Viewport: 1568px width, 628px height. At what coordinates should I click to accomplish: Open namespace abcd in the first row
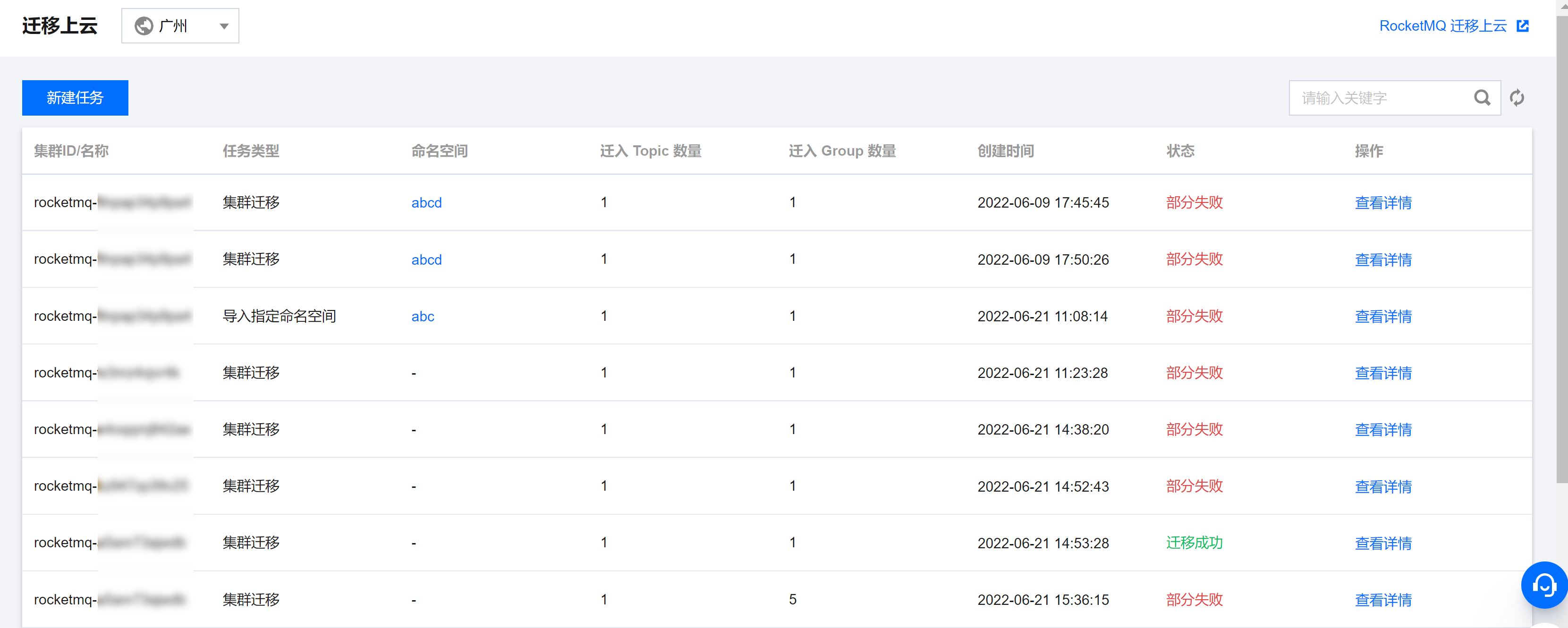click(x=426, y=202)
